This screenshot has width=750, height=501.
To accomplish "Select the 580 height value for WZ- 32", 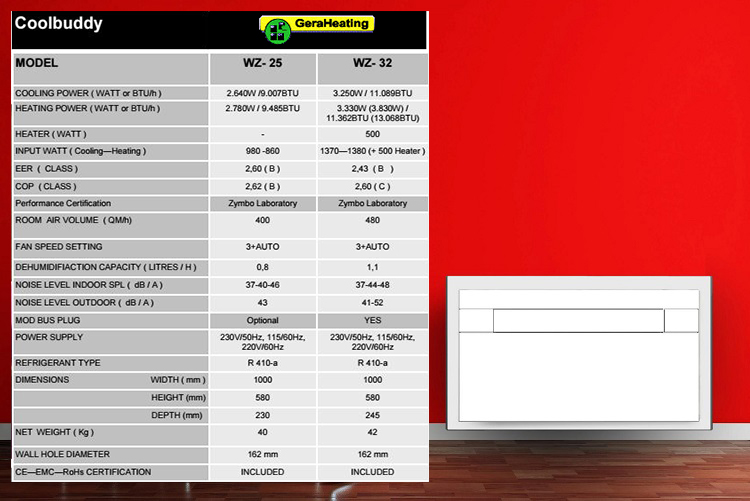I will (373, 397).
